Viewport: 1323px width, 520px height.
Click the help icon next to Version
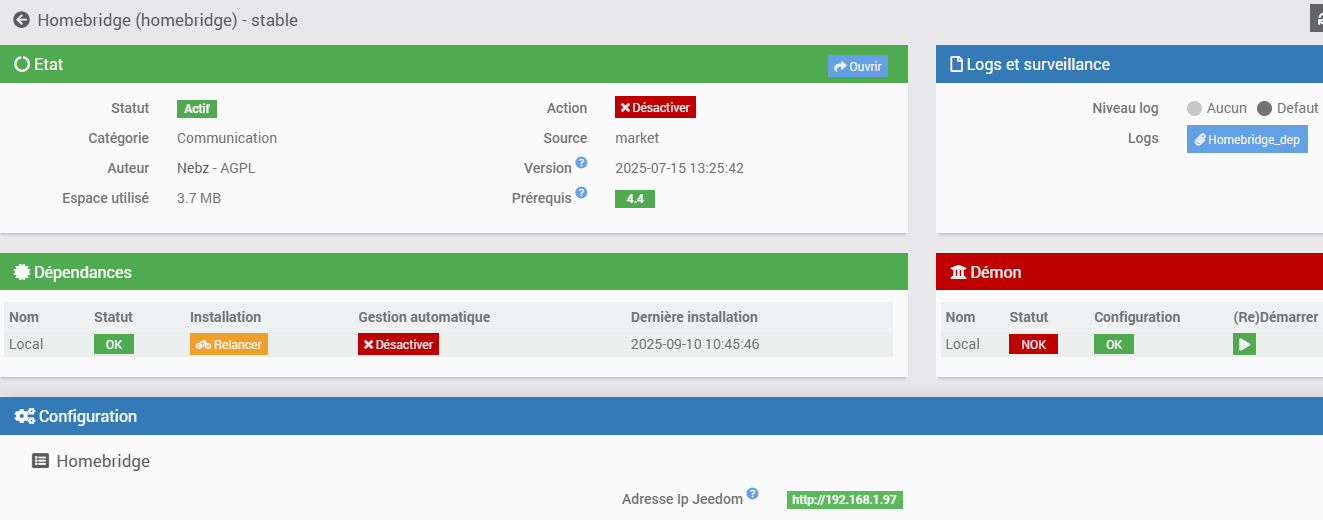click(581, 163)
